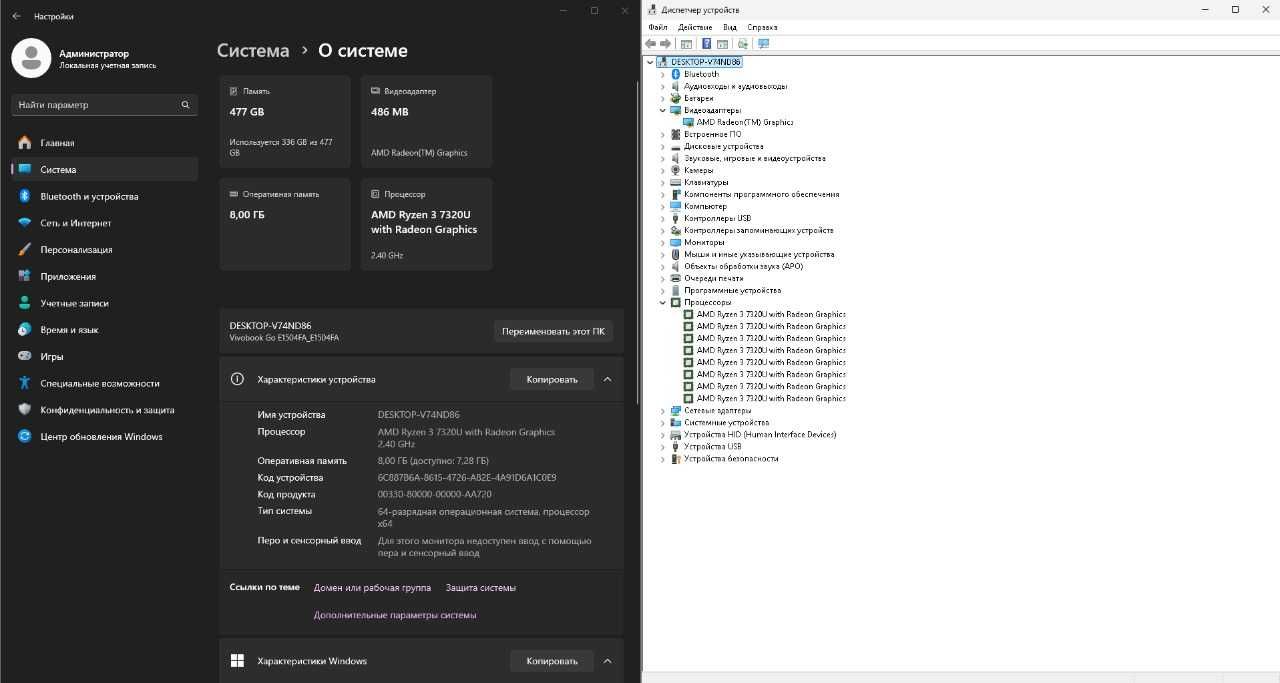Collapse the Характеристики устройства section chevron

[x=607, y=379]
